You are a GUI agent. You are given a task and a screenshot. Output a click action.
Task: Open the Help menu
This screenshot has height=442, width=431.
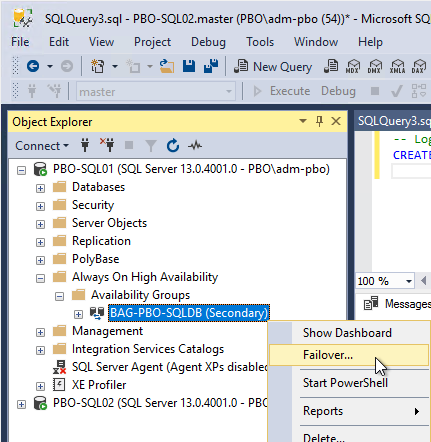coord(370,42)
